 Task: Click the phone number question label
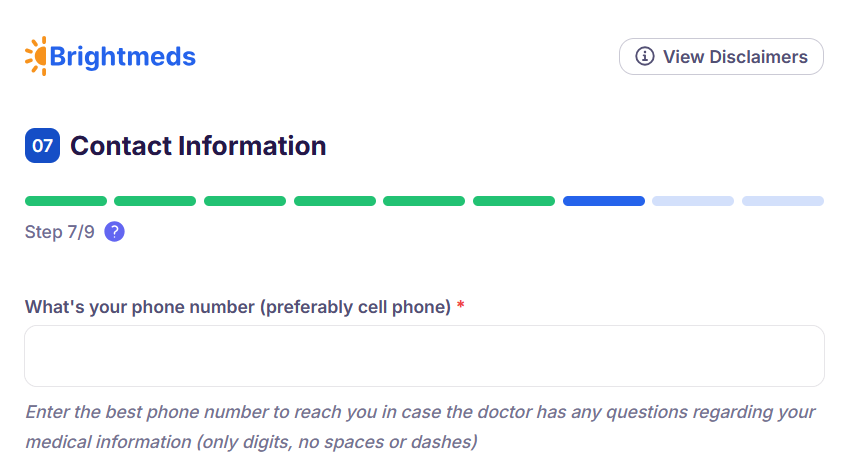click(238, 307)
